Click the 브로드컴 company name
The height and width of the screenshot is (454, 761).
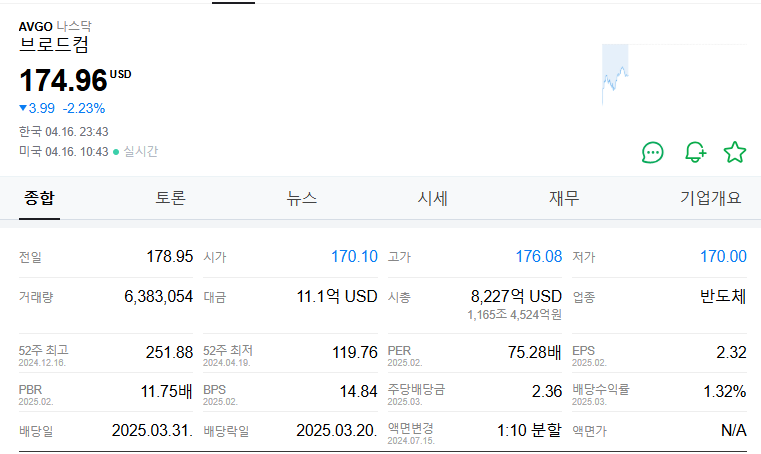54,45
